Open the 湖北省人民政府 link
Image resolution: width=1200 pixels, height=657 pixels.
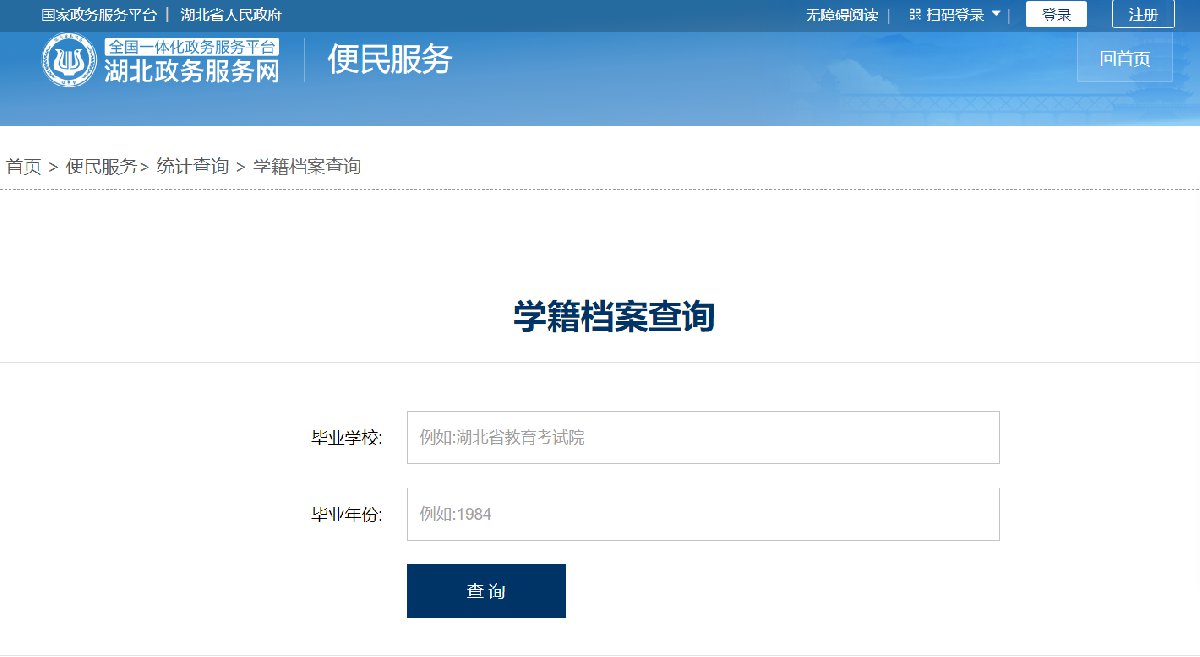click(x=231, y=15)
